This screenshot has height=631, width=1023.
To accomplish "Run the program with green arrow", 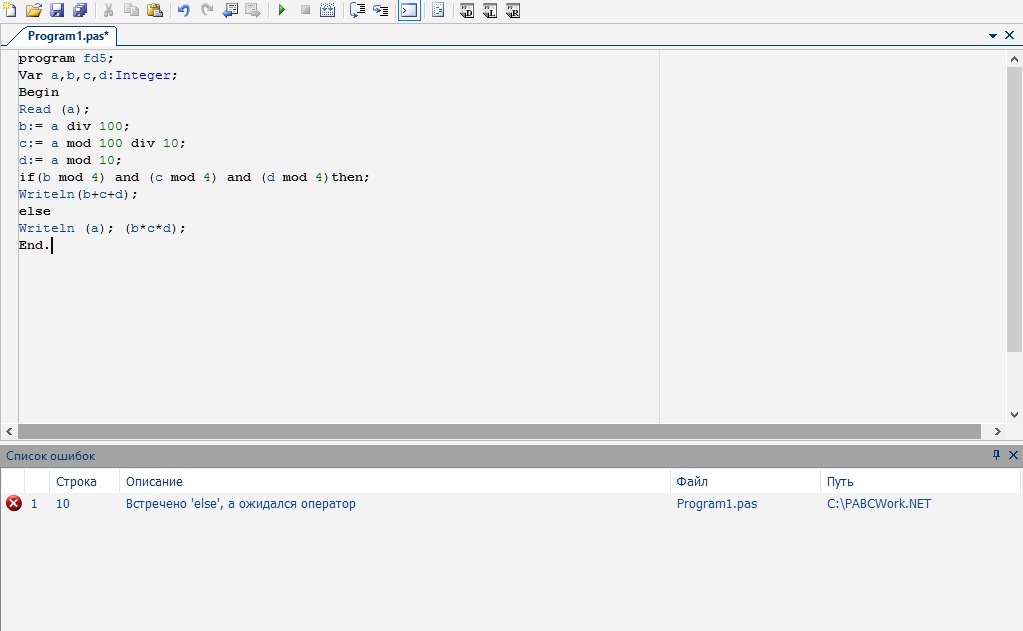I will [x=282, y=11].
